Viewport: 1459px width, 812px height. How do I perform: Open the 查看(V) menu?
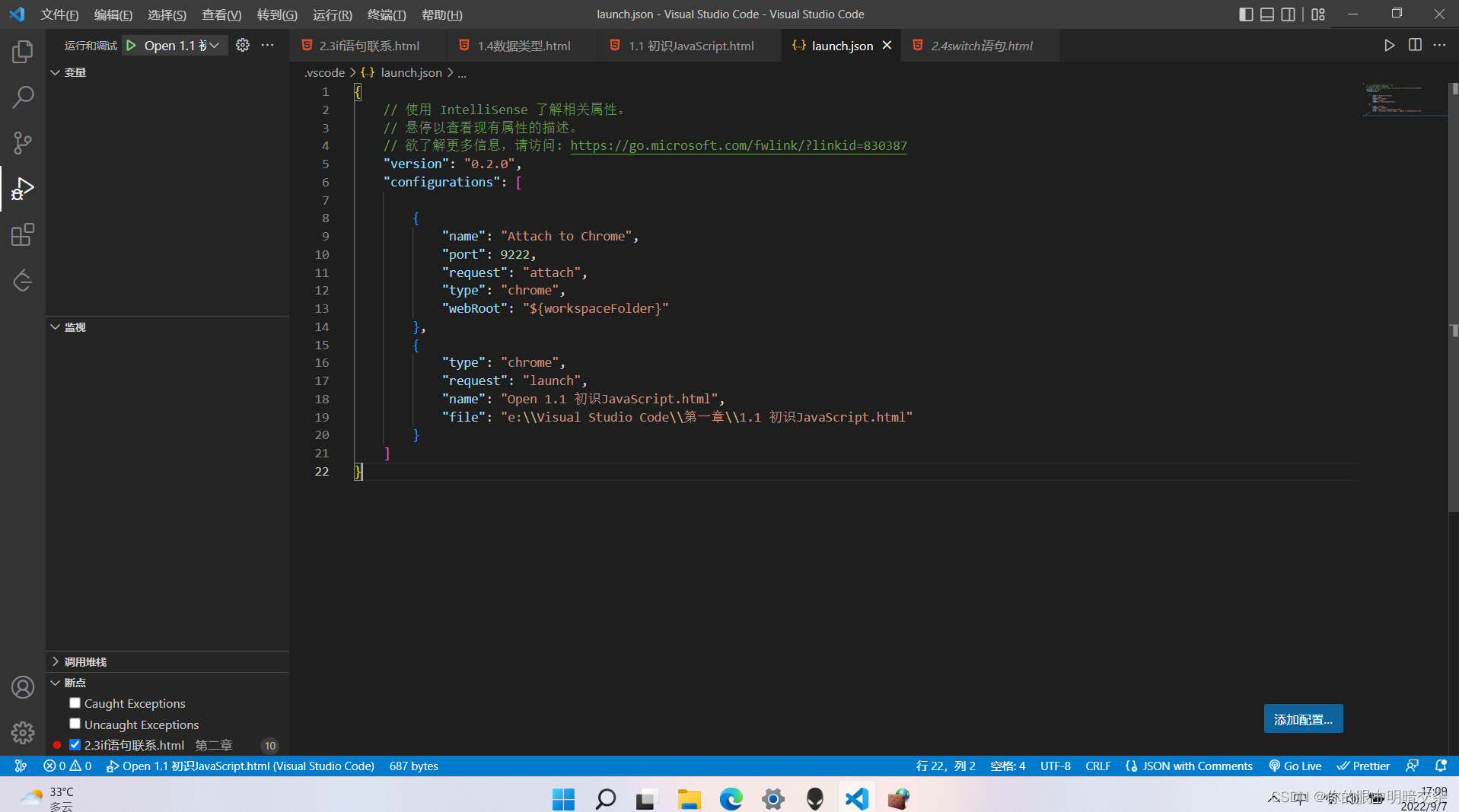(221, 14)
